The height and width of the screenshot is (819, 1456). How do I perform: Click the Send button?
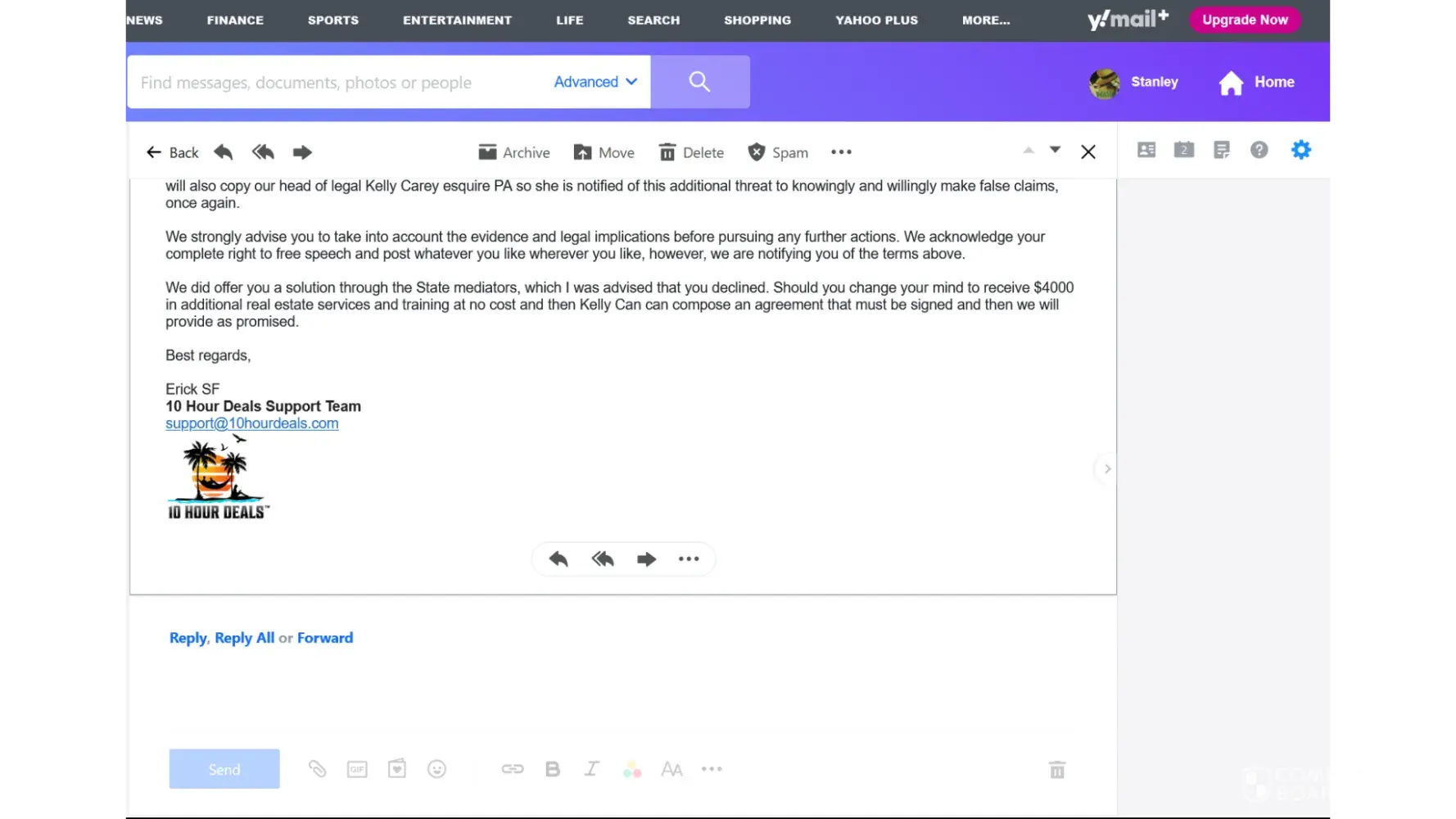[x=224, y=769]
